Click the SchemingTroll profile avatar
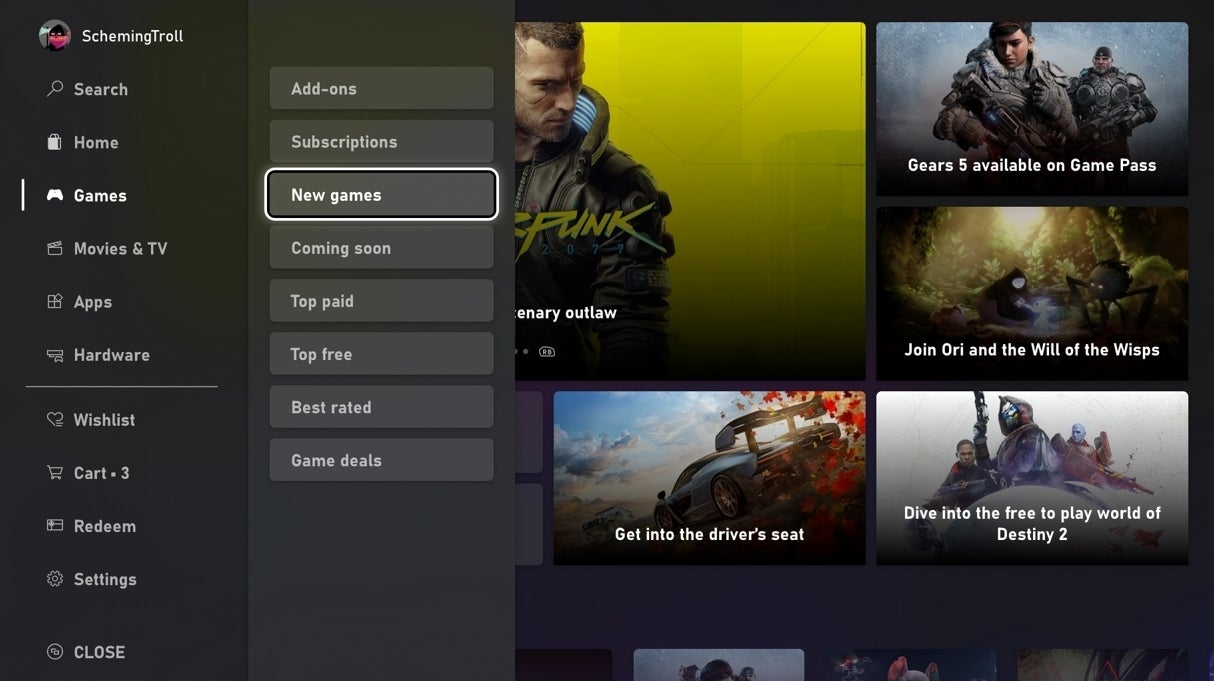The image size is (1214, 681). 55,35
